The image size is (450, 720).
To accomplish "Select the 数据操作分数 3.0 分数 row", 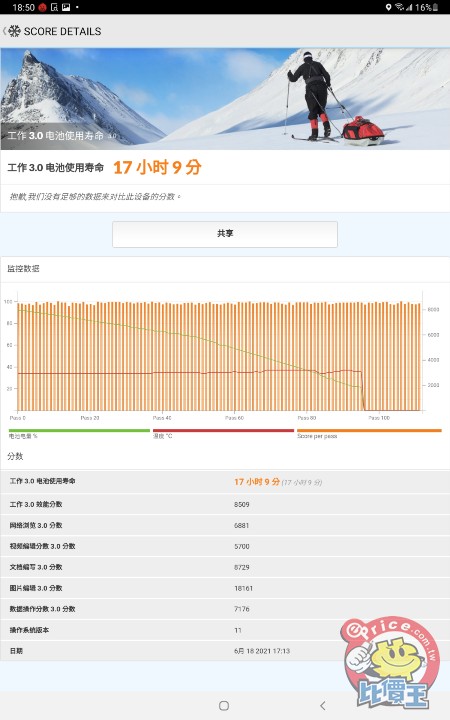I will [225, 609].
